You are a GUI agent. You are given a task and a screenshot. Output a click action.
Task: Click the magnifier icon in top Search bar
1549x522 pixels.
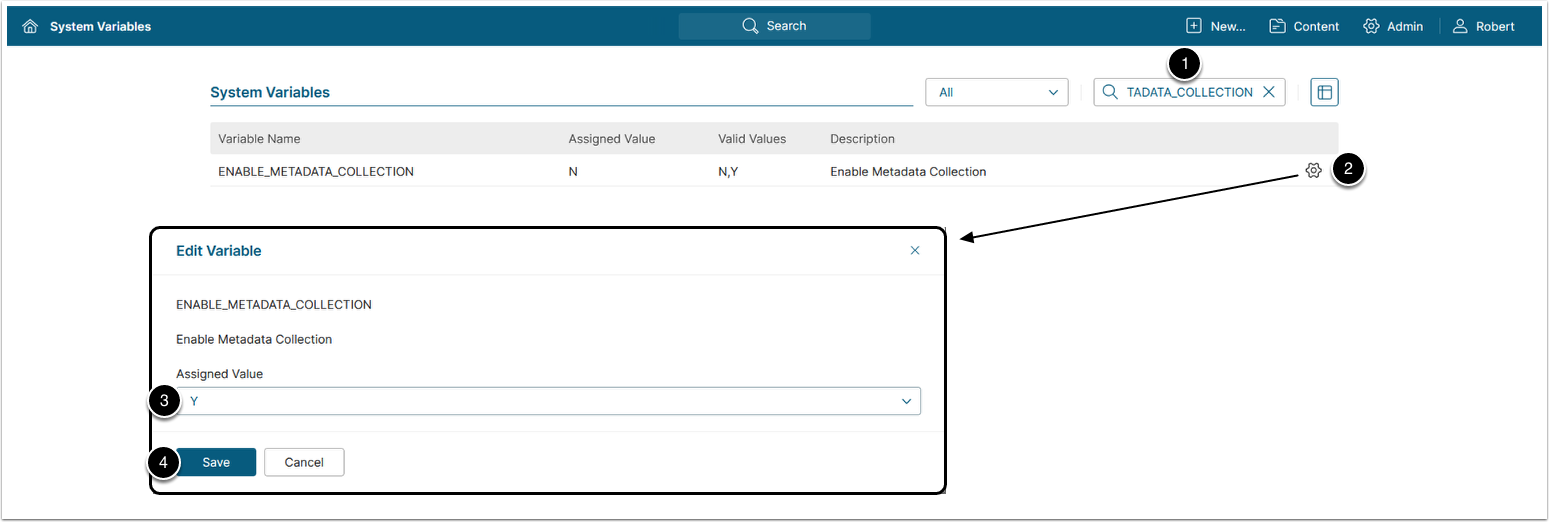[x=750, y=26]
